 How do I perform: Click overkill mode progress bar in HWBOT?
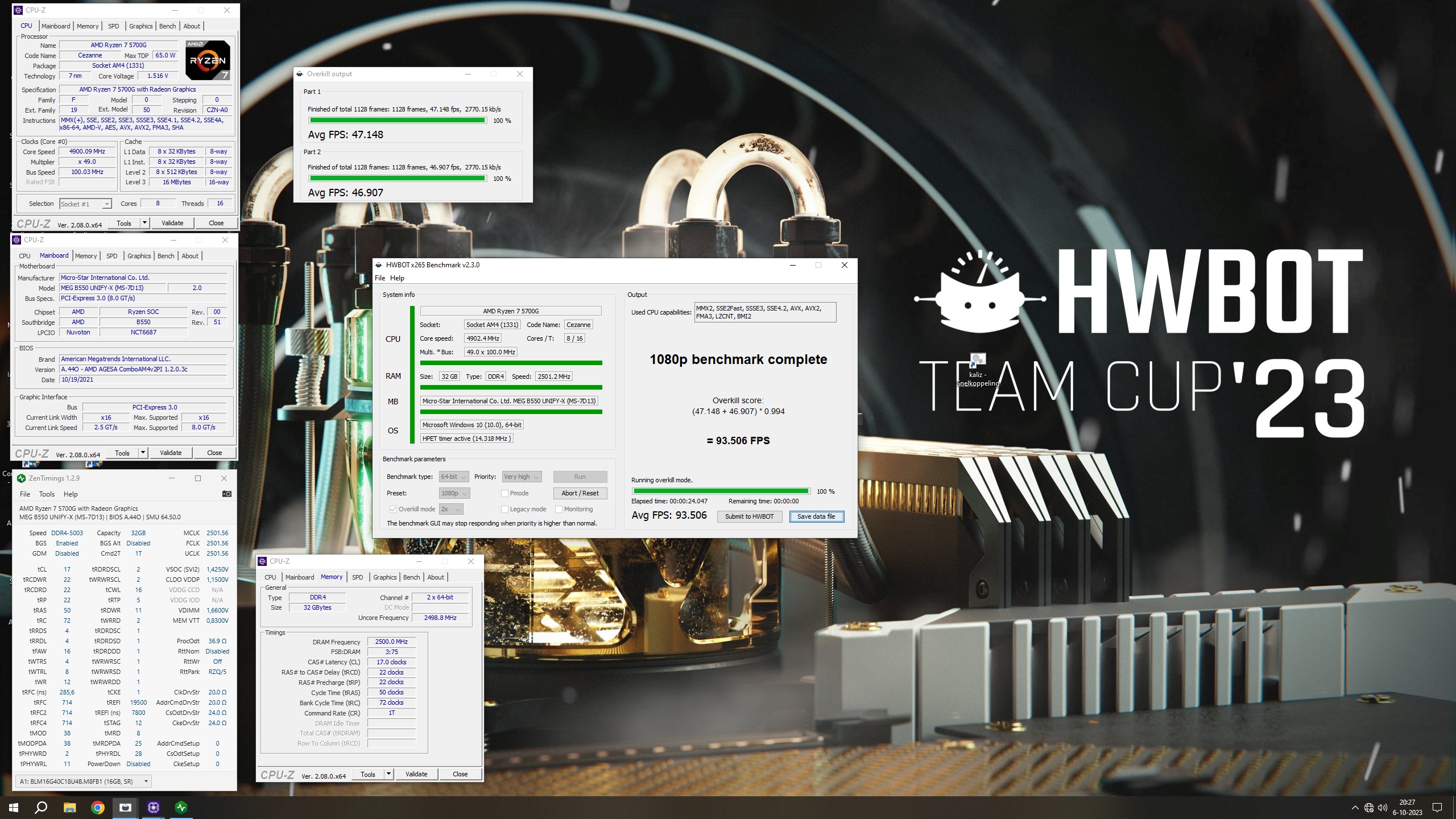[721, 491]
